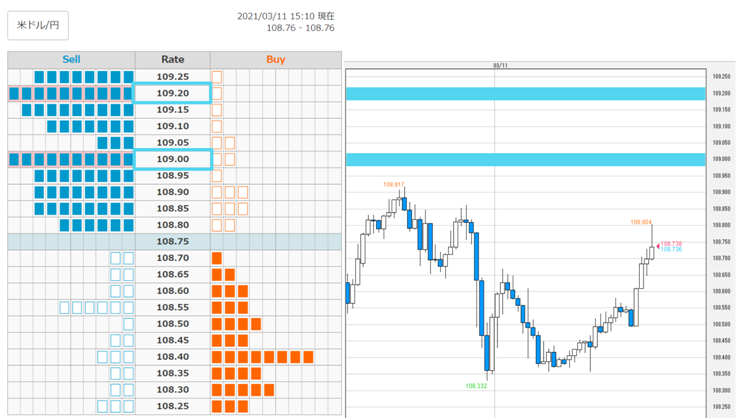This screenshot has width=740, height=420.
Task: Select the highlighted 109.00 rate cell
Action: tap(172, 159)
